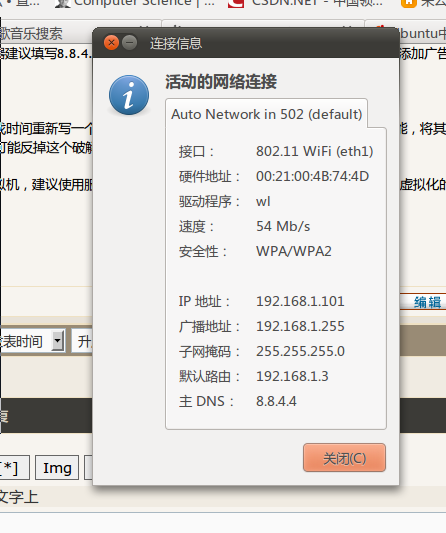Select the hardware address 00:21:00:4B:74:4D
This screenshot has height=533, width=446.
tap(312, 176)
